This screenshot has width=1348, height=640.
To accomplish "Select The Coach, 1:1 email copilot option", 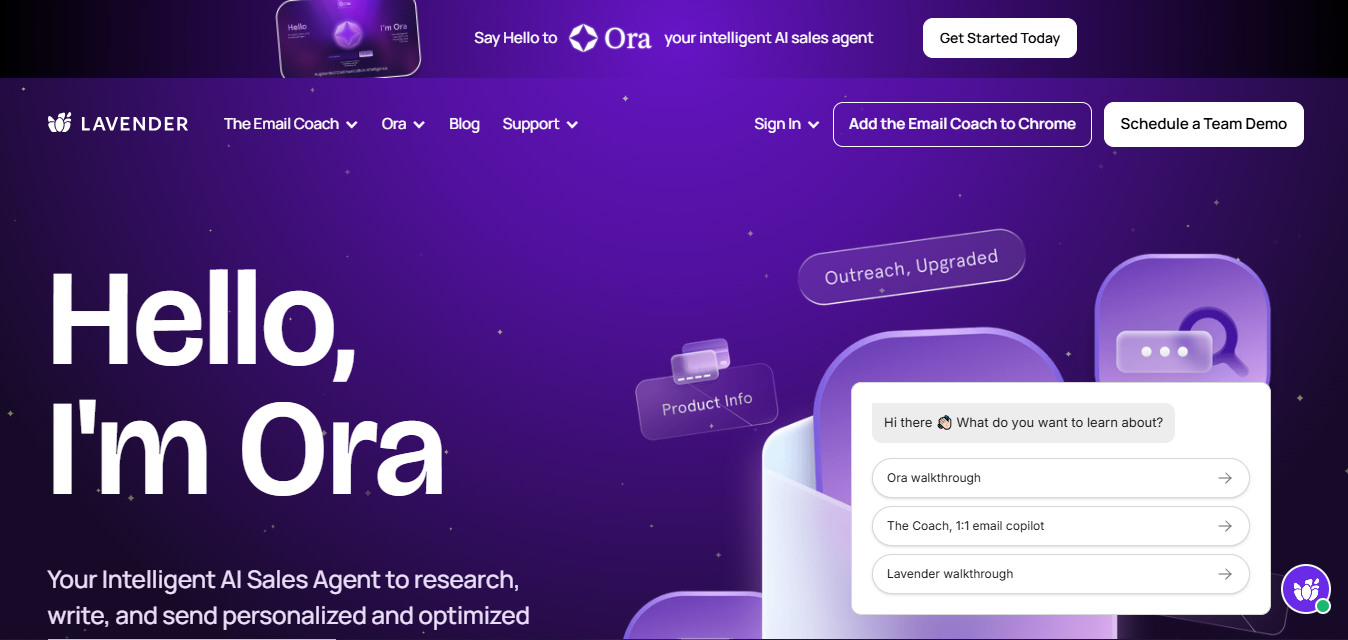I will click(1061, 526).
